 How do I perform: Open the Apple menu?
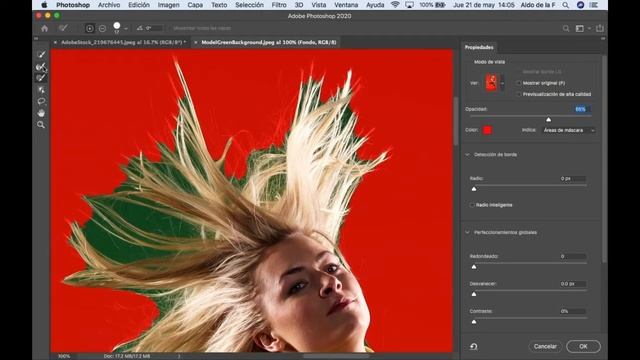coord(44,5)
